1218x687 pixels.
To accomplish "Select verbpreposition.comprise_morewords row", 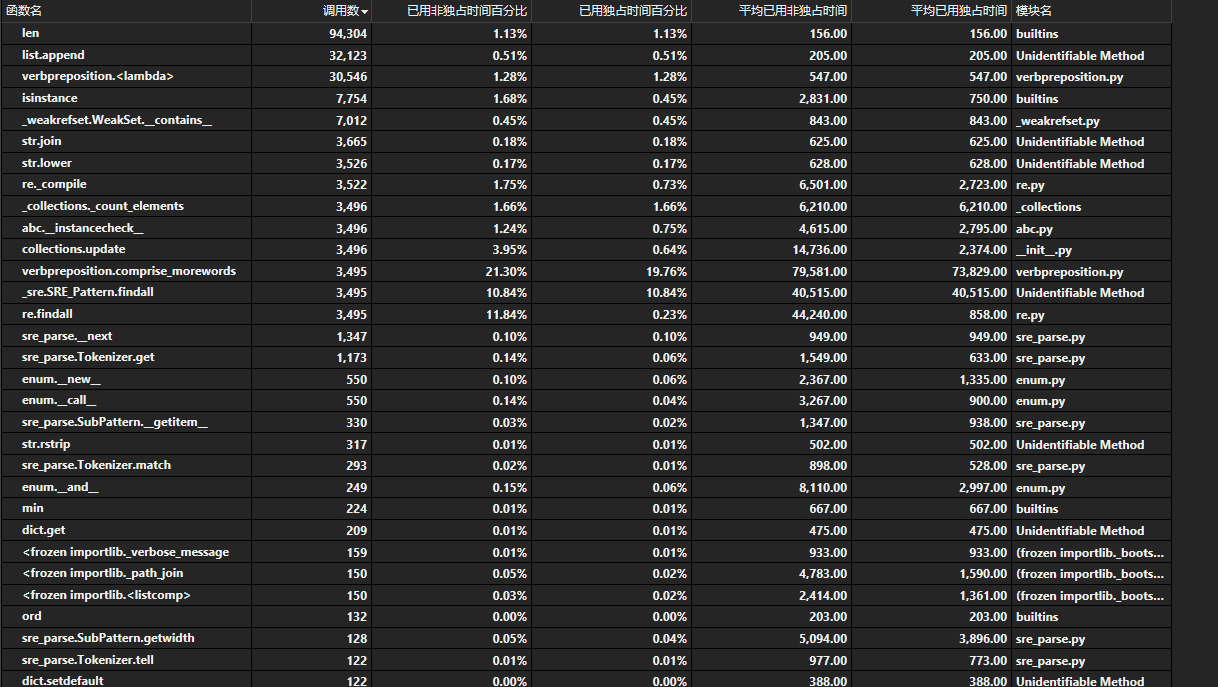I will click(x=128, y=271).
